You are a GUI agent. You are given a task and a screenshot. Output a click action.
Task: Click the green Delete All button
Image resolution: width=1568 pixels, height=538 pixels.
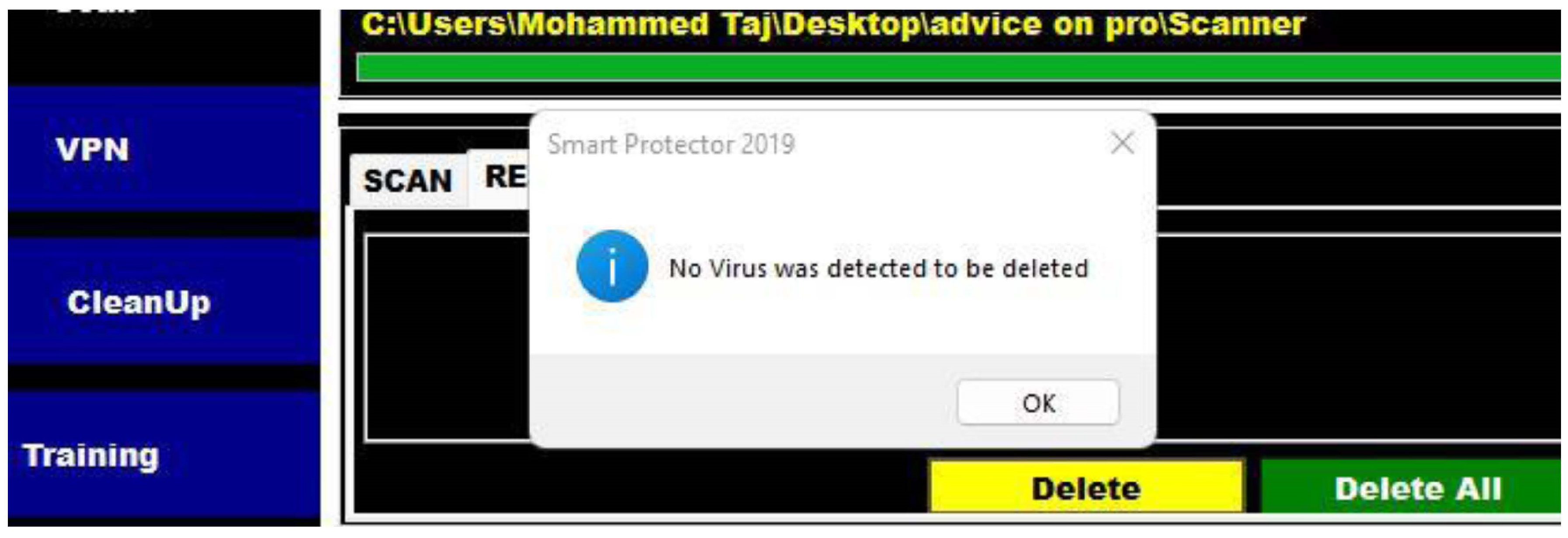click(x=1412, y=488)
